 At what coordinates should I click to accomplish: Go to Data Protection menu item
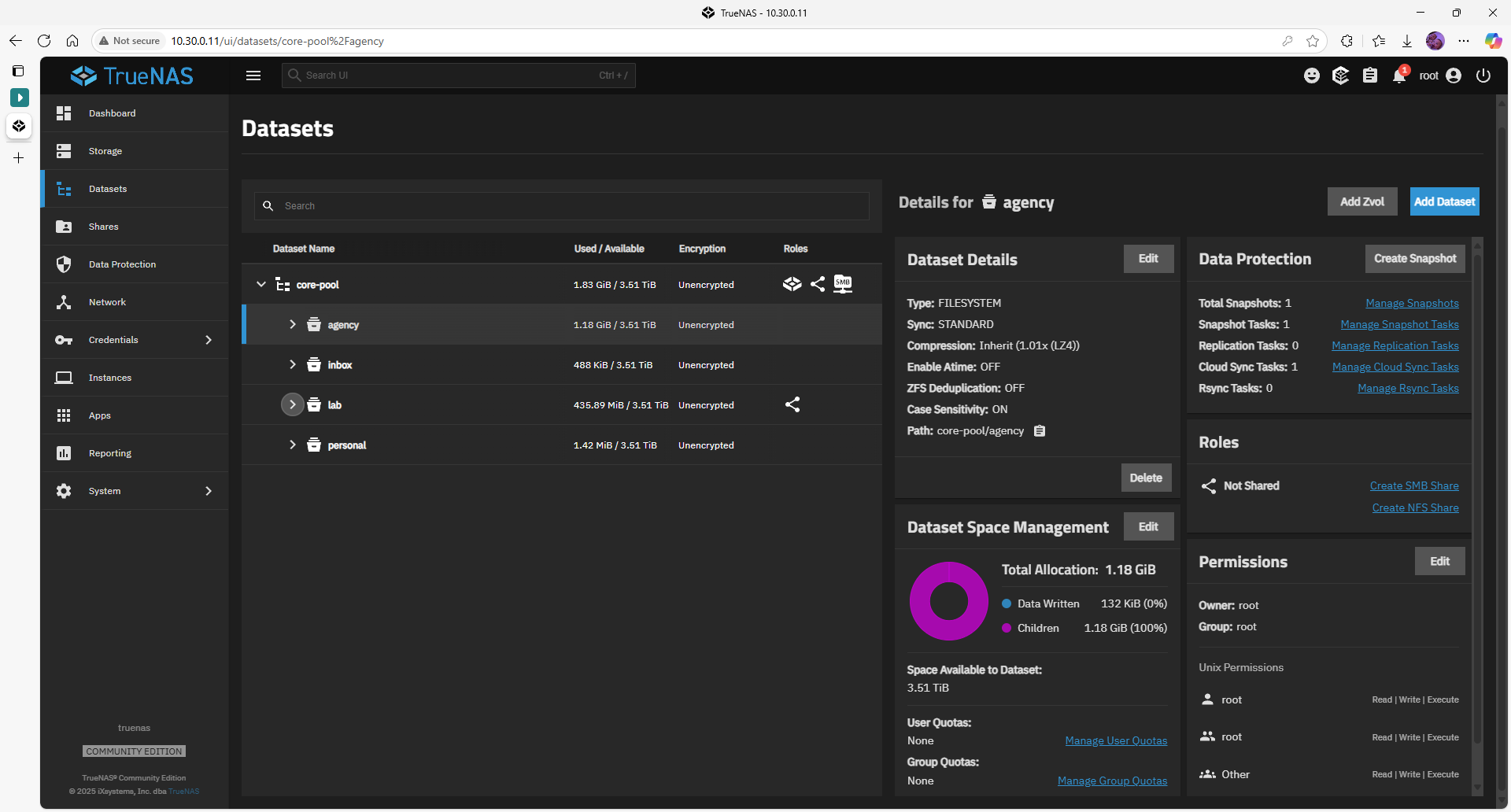(135, 264)
